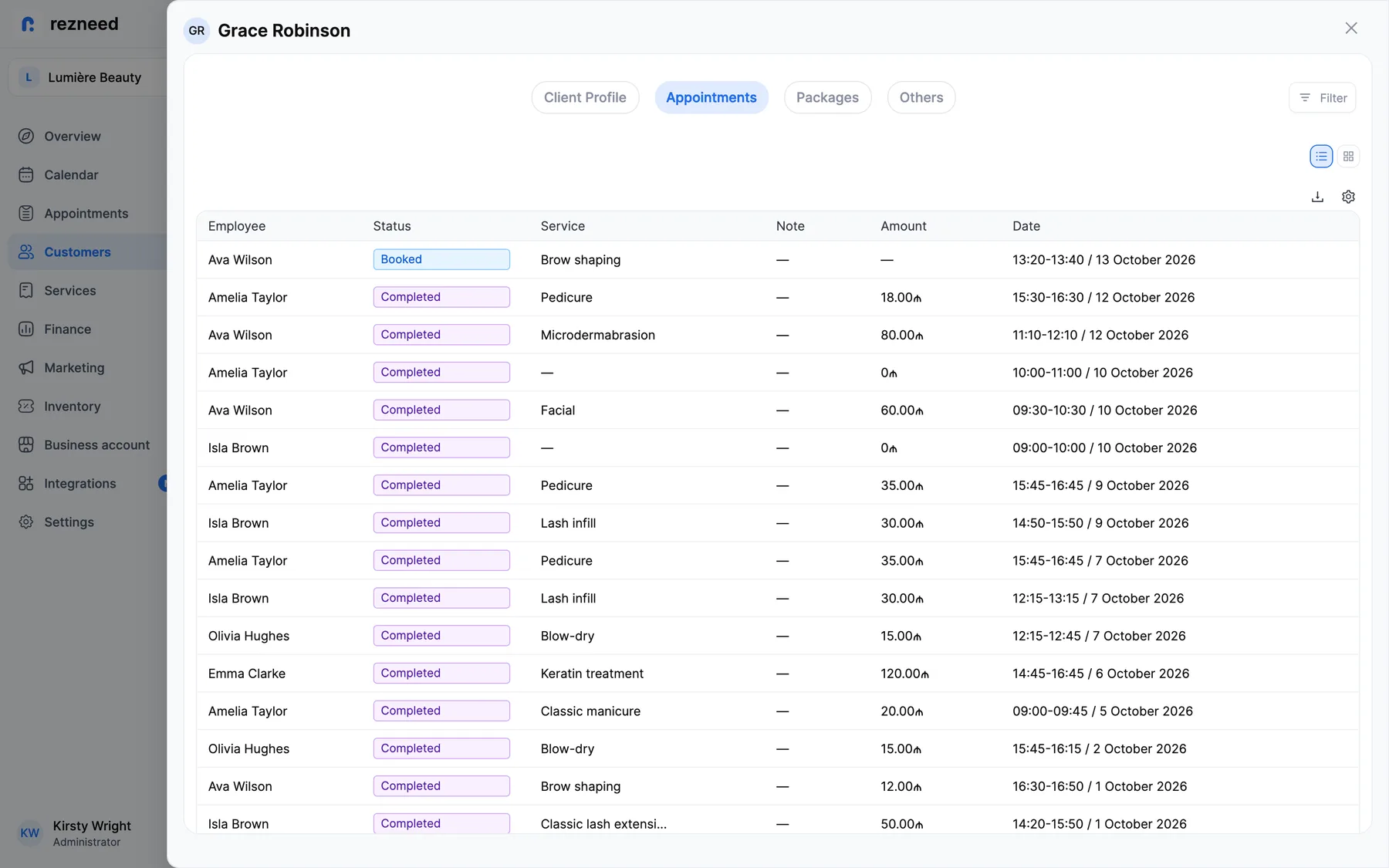The image size is (1389, 868).
Task: Click the Settings gear icon in sidebar
Action: pos(26,522)
